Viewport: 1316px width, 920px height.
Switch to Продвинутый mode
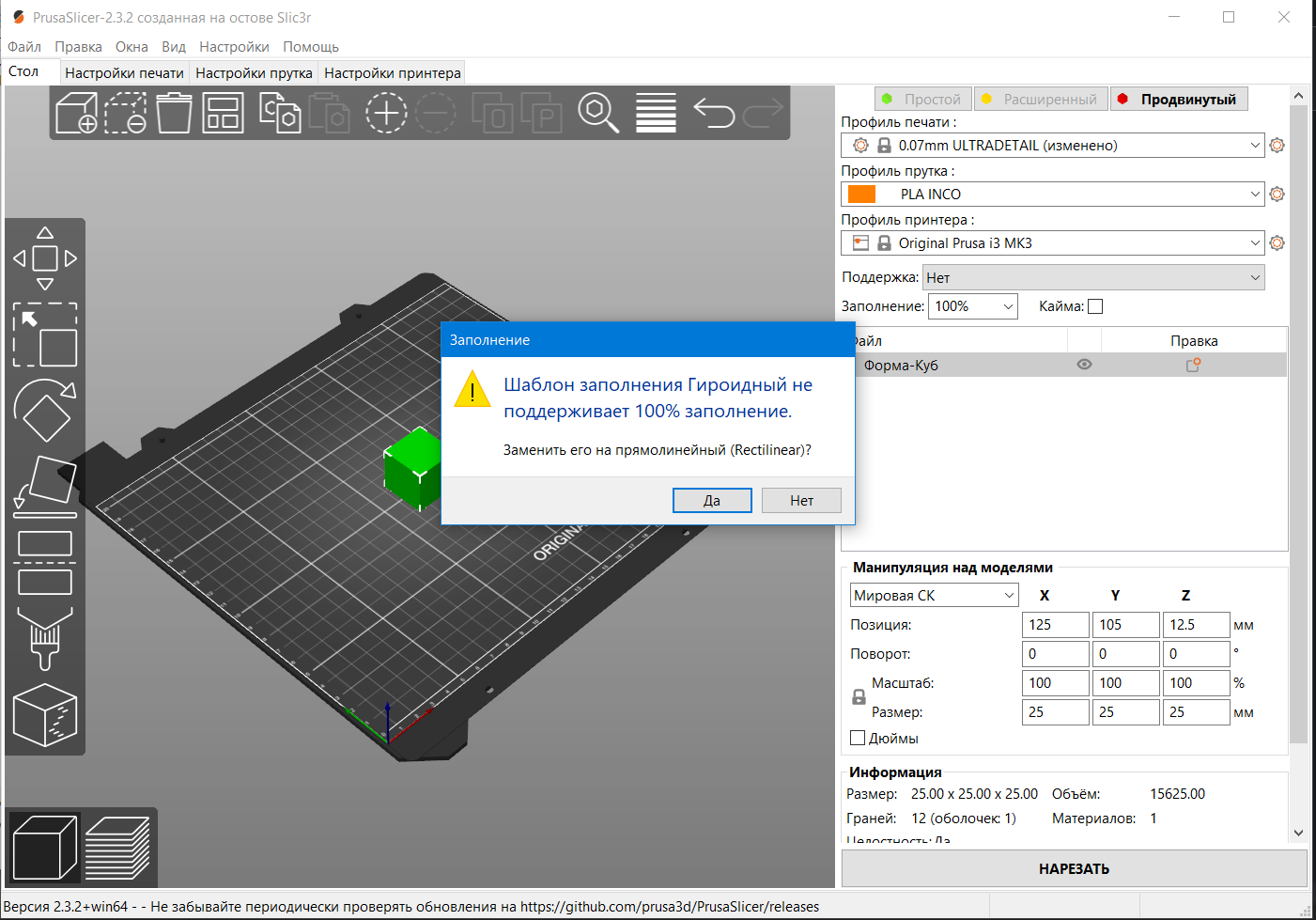point(1179,98)
